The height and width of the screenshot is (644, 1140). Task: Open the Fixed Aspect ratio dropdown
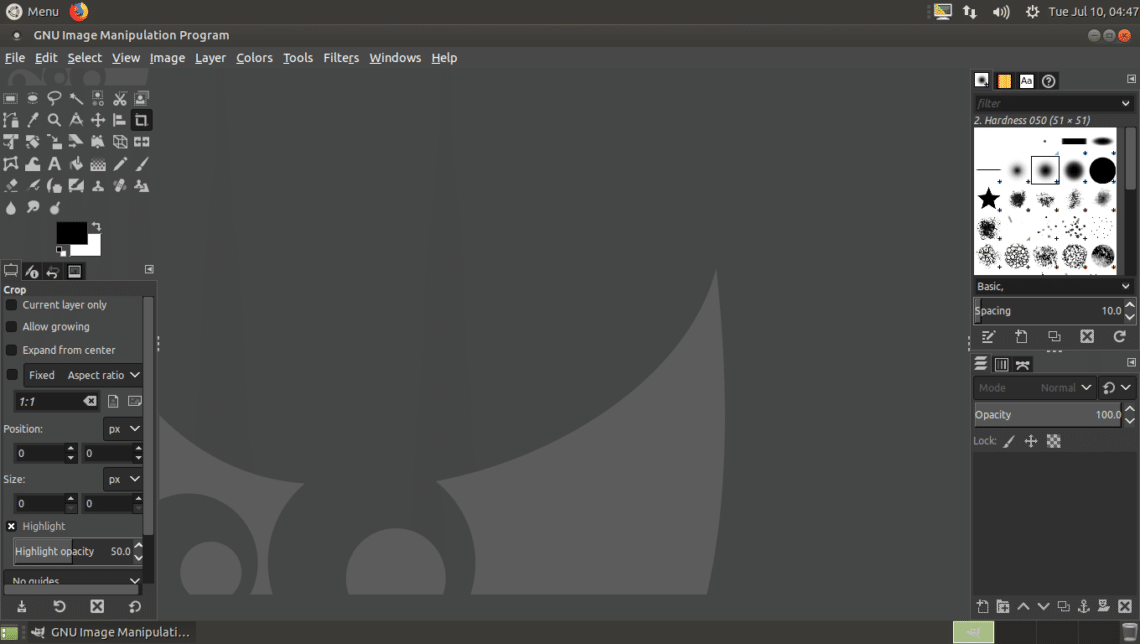pos(82,375)
